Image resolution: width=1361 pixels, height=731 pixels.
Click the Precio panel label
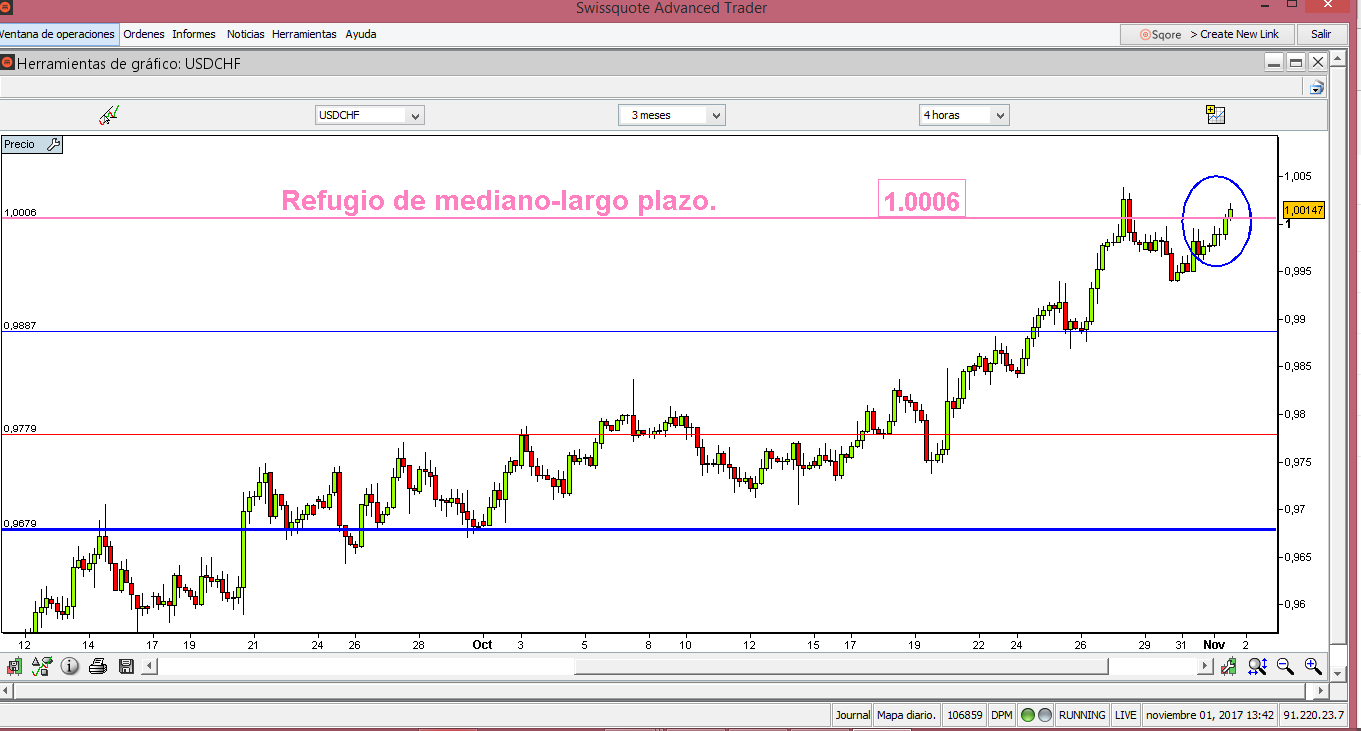[20, 144]
